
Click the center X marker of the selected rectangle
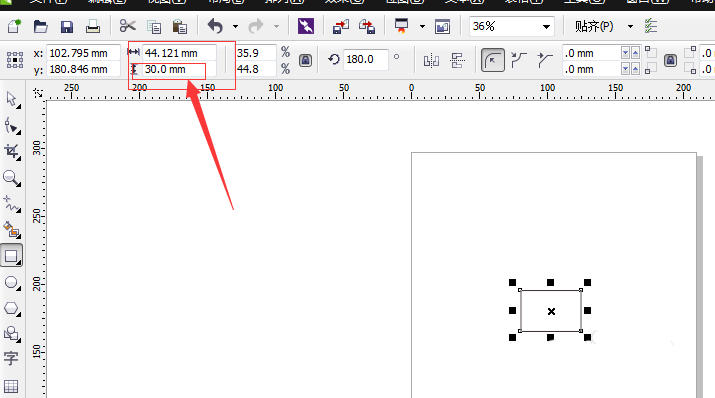click(x=551, y=311)
